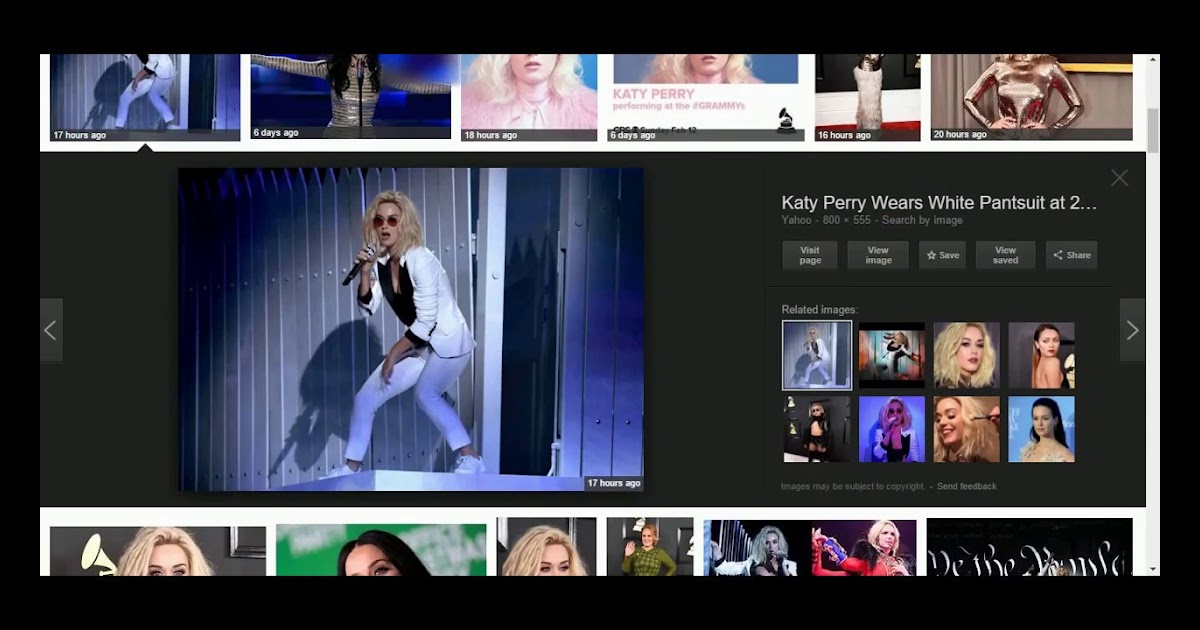The height and width of the screenshot is (630, 1200).
Task: Open the top-row thumbnail labeled '16 hours ago'
Action: 868,97
